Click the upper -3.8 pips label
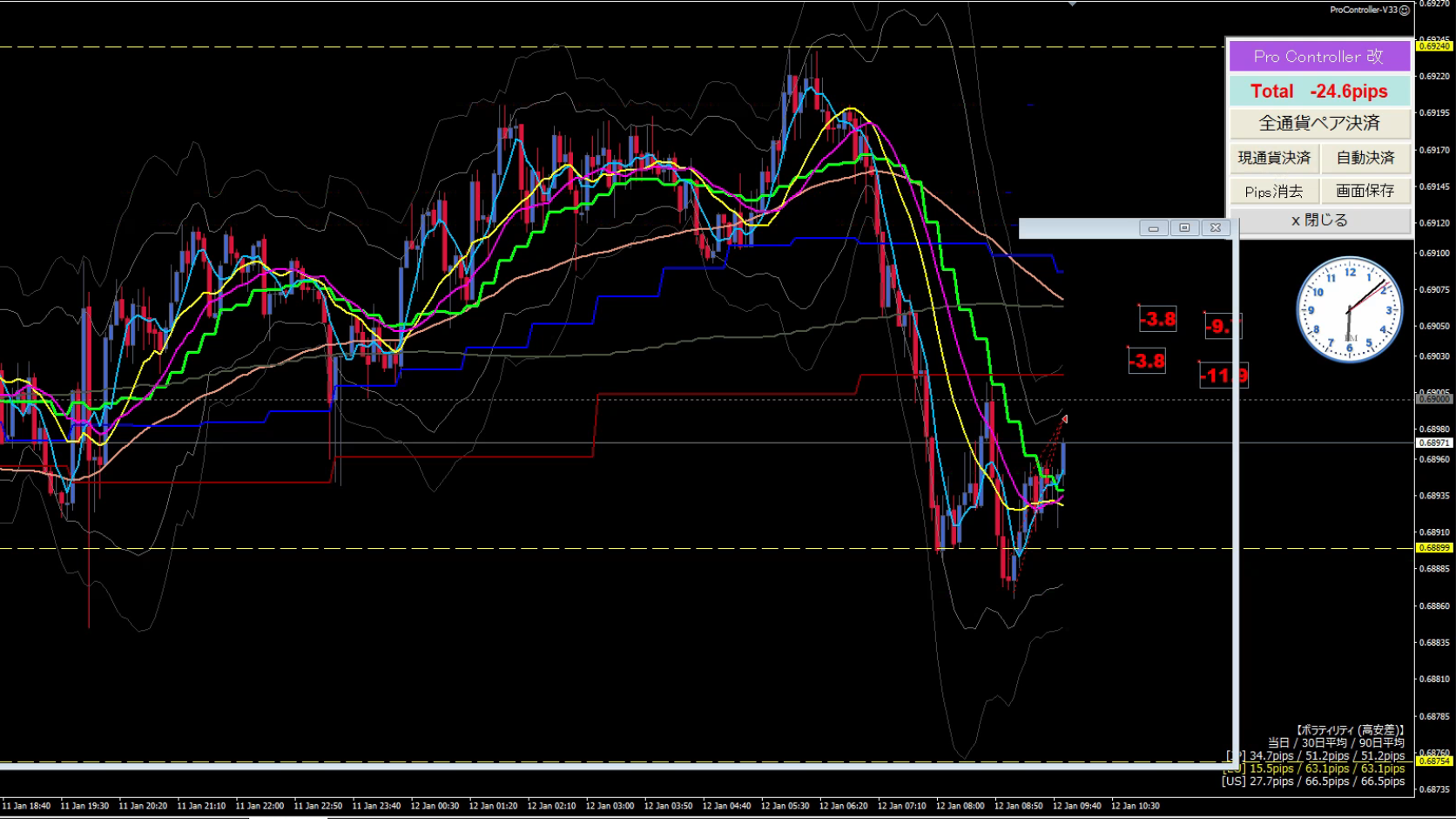 (1158, 319)
